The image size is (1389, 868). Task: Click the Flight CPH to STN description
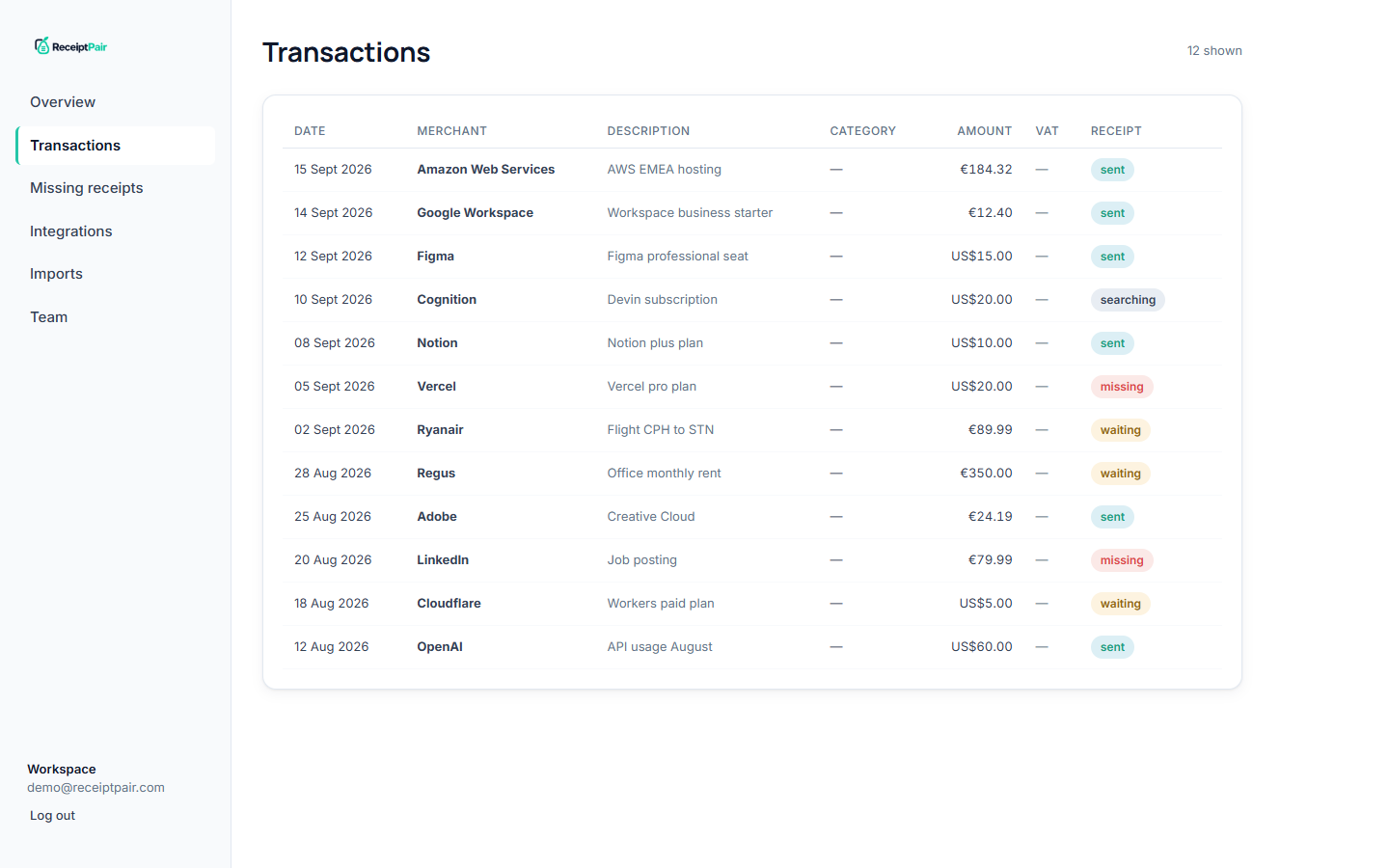point(660,430)
